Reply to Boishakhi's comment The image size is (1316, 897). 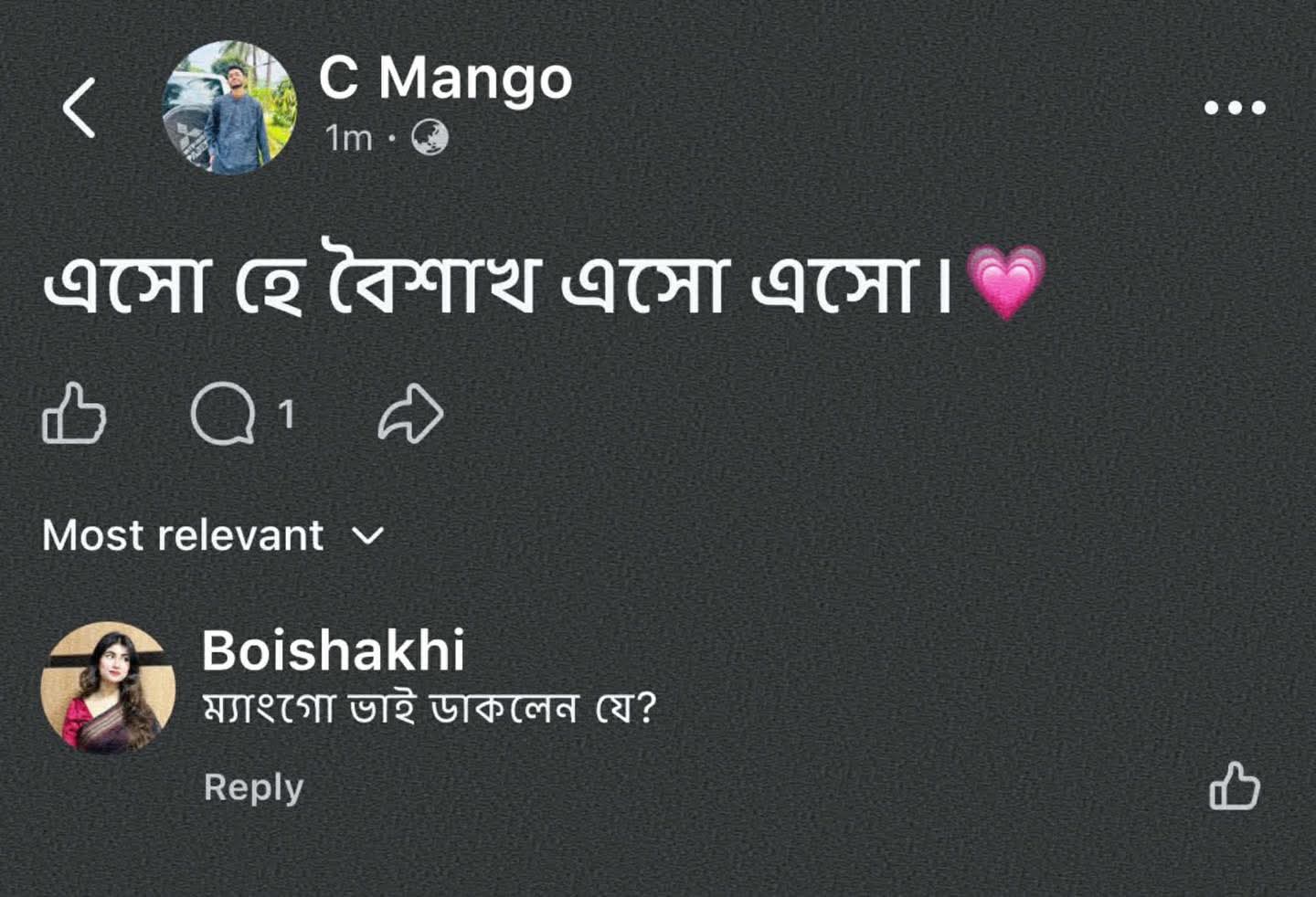(253, 787)
